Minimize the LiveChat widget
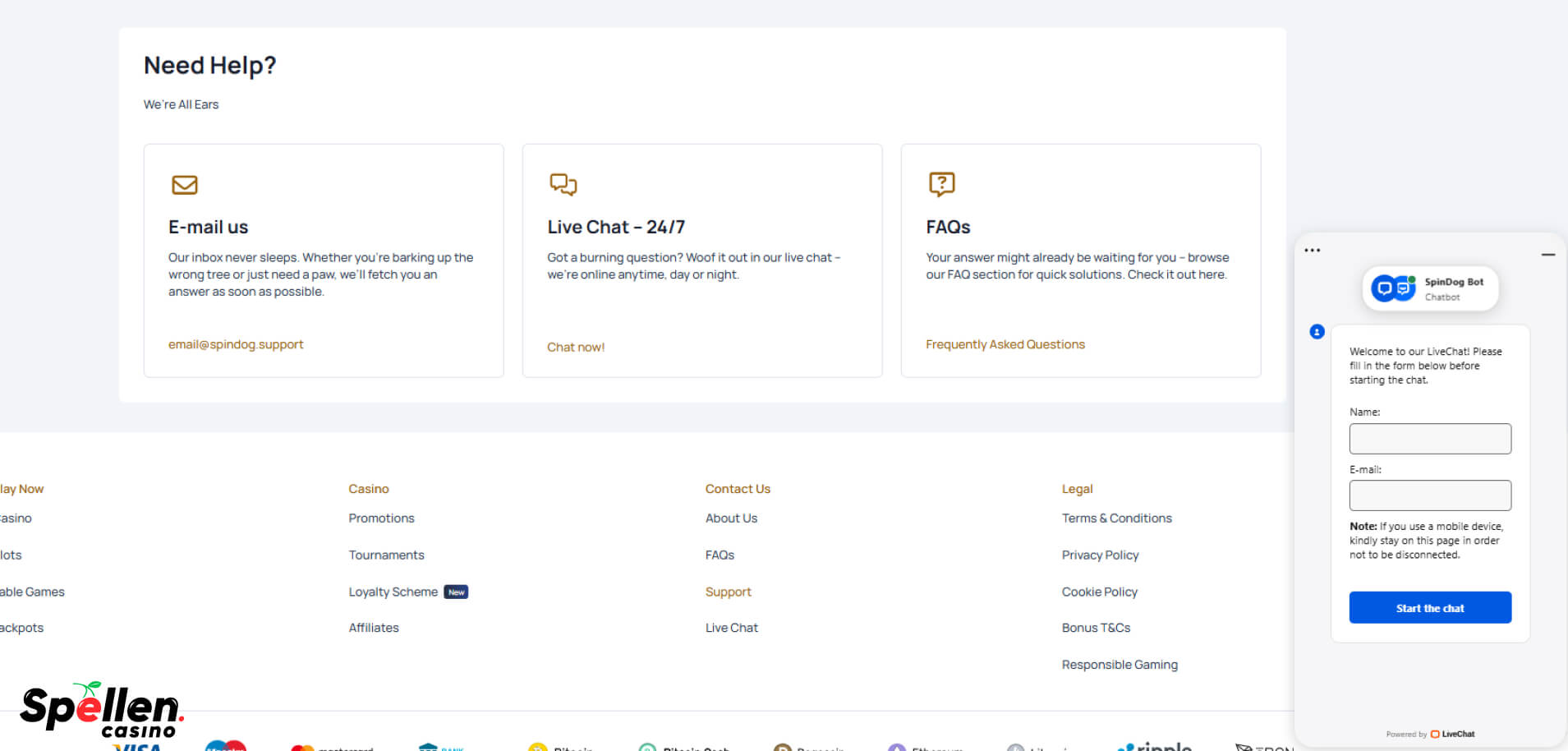Screen dimensions: 1568x751 pyautogui.click(x=1547, y=255)
